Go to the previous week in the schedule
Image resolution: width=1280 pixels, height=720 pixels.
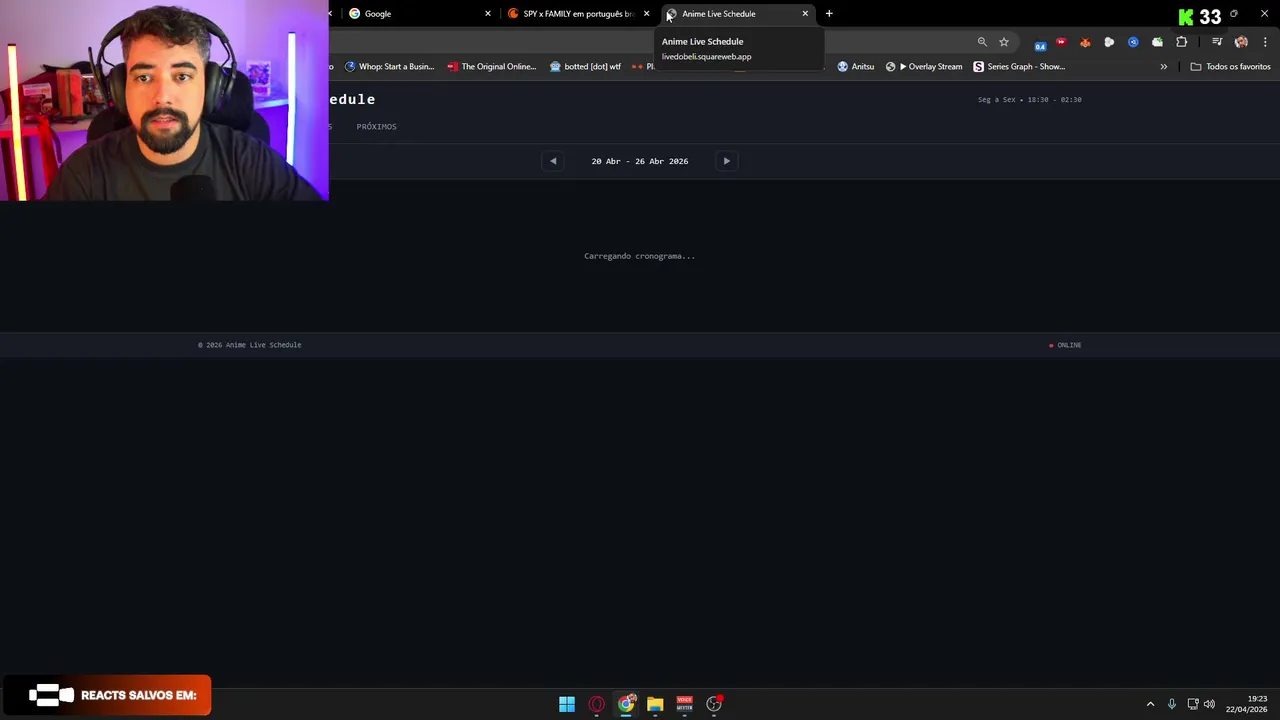(x=553, y=161)
